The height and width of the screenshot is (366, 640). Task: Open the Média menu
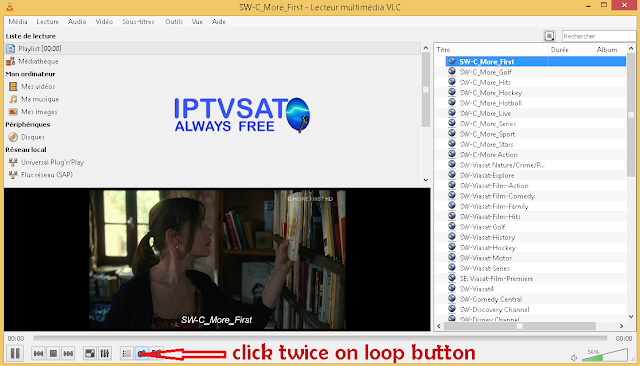pos(18,22)
